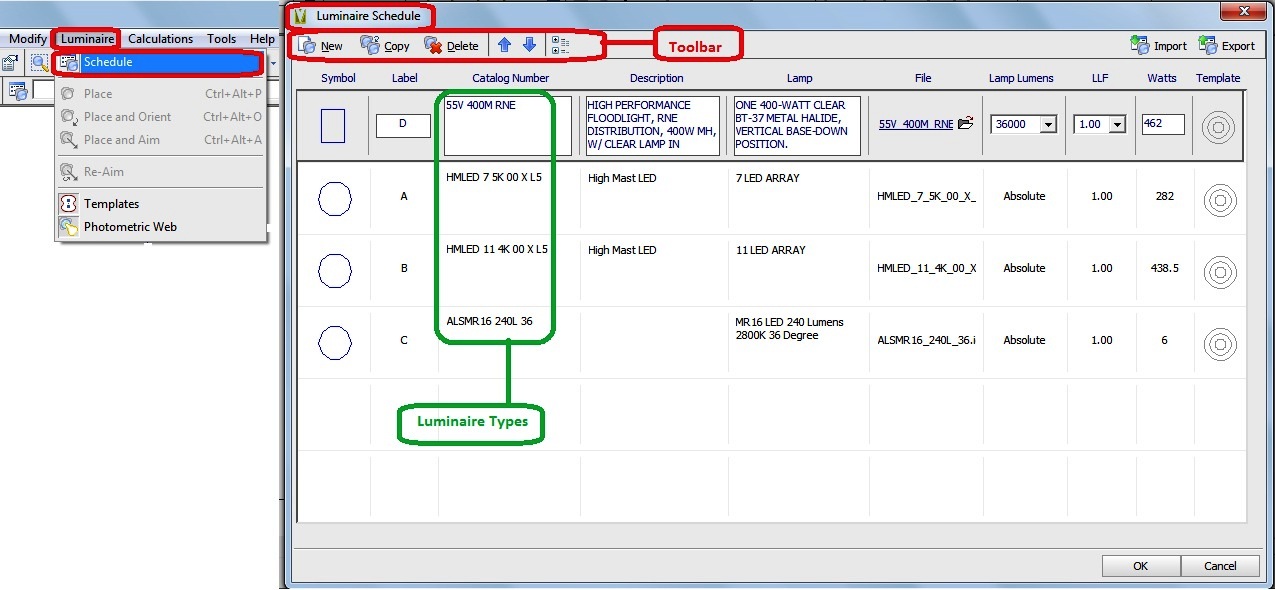The image size is (1275, 590).
Task: Click the Watts field showing 462
Action: [x=1162, y=123]
